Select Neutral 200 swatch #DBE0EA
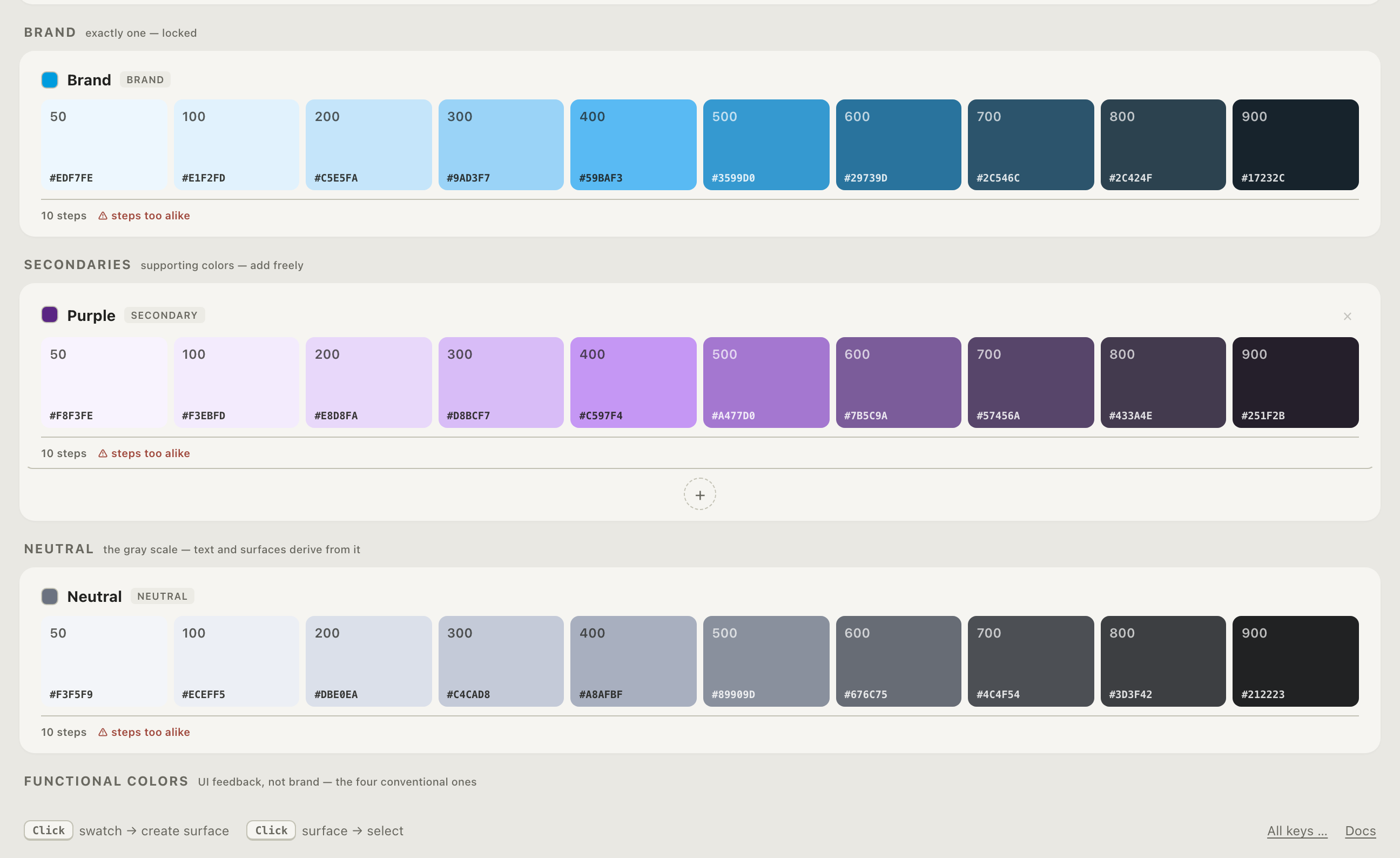 pyautogui.click(x=369, y=661)
